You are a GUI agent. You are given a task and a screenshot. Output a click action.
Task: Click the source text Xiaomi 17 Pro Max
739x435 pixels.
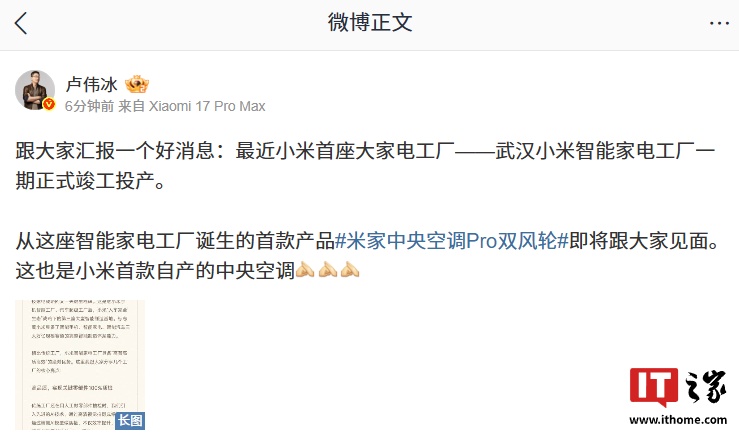click(207, 106)
